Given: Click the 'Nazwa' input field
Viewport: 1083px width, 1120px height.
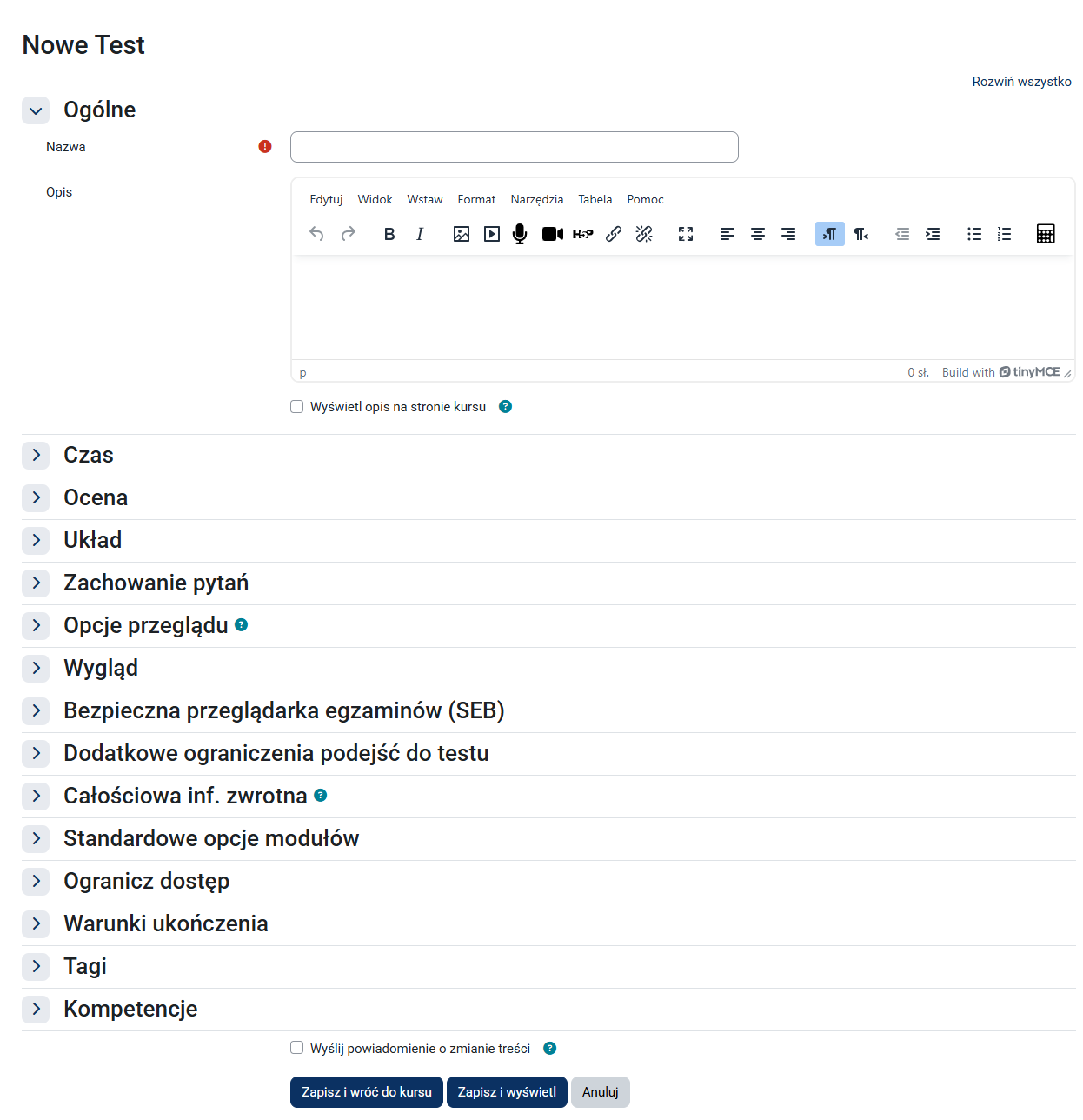Looking at the screenshot, I should (x=514, y=146).
